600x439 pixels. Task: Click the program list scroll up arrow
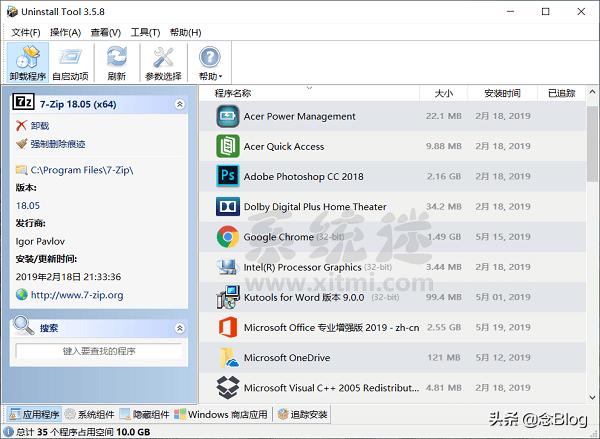tap(592, 92)
